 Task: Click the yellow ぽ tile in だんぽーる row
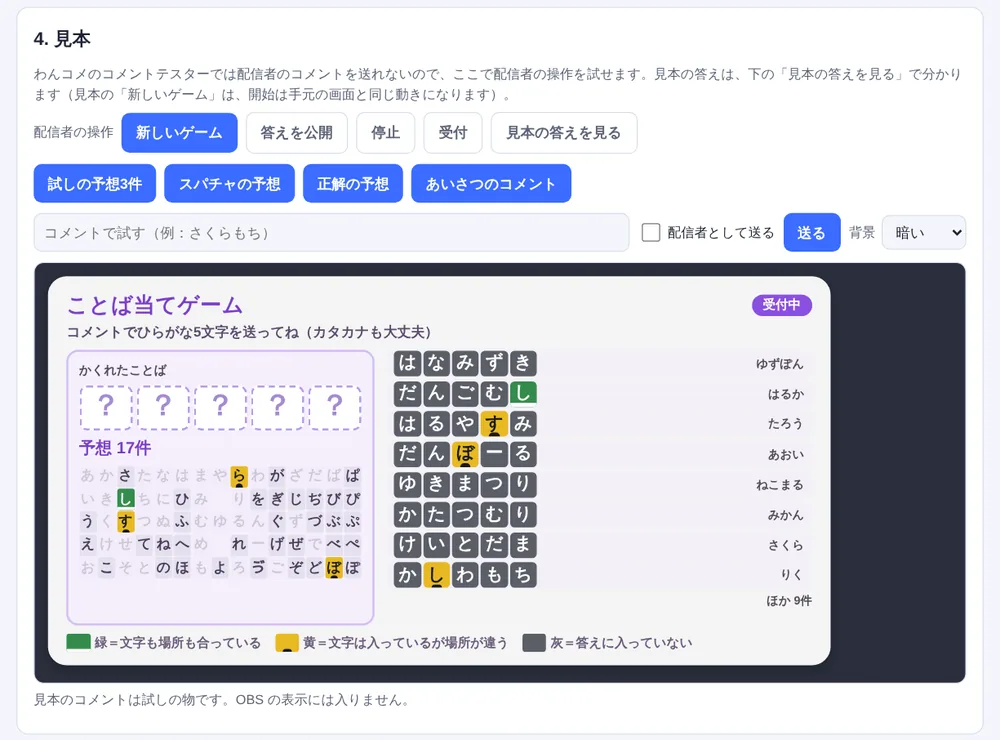pyautogui.click(x=465, y=454)
